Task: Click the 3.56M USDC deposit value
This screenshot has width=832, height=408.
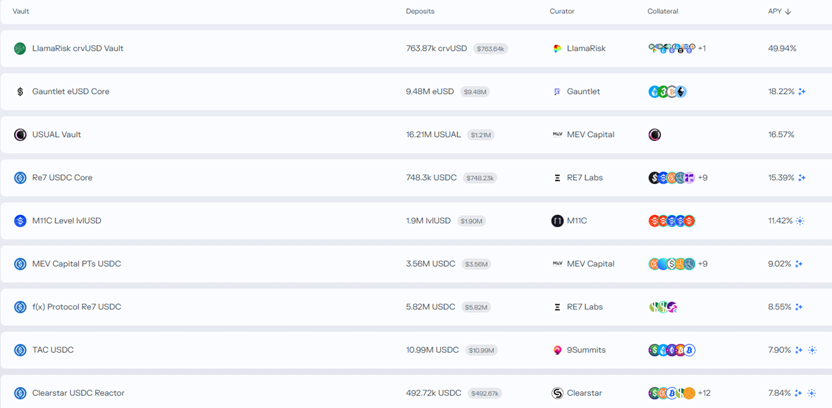Action: [430, 264]
